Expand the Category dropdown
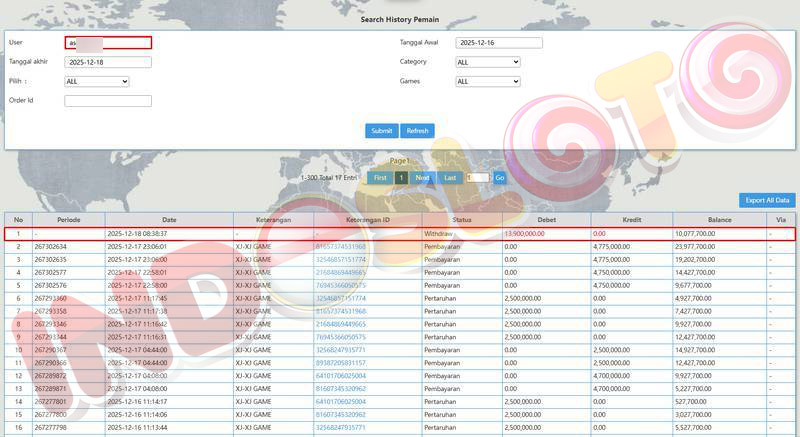Image resolution: width=800 pixels, height=437 pixels. pyautogui.click(x=487, y=62)
